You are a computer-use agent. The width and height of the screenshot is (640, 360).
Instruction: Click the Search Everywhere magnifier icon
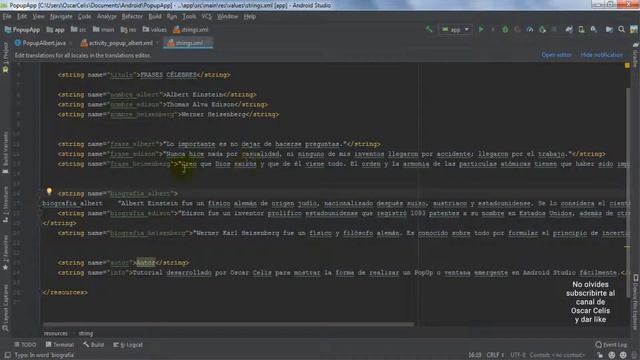621,29
